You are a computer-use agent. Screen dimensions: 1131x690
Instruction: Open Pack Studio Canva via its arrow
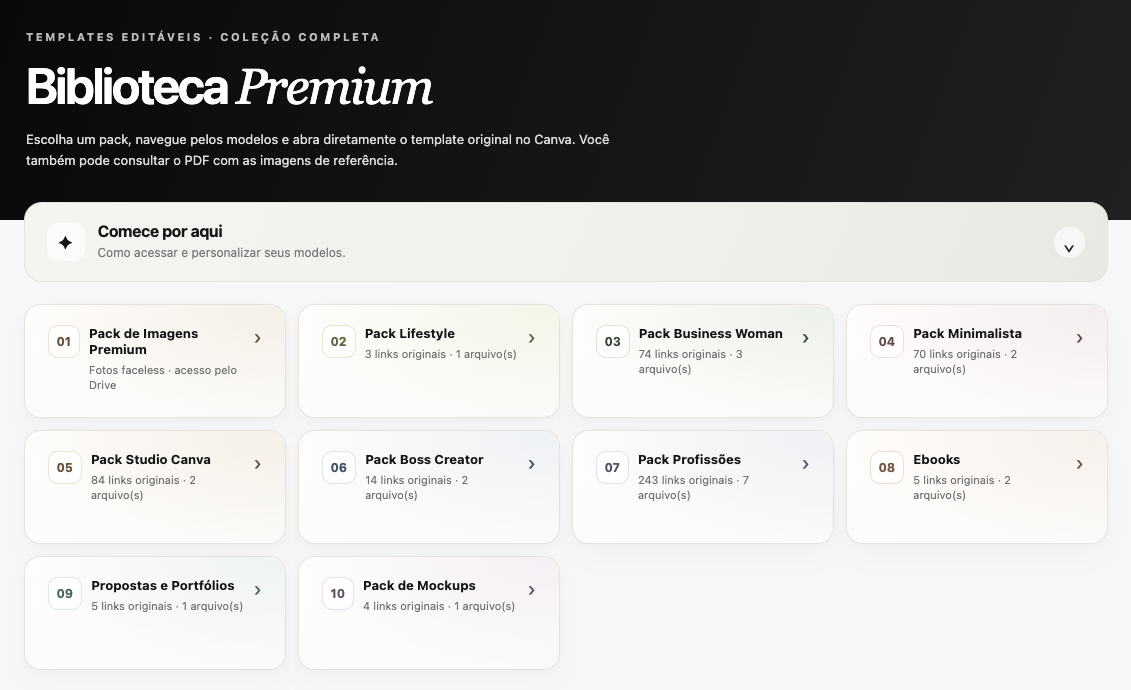coord(258,464)
